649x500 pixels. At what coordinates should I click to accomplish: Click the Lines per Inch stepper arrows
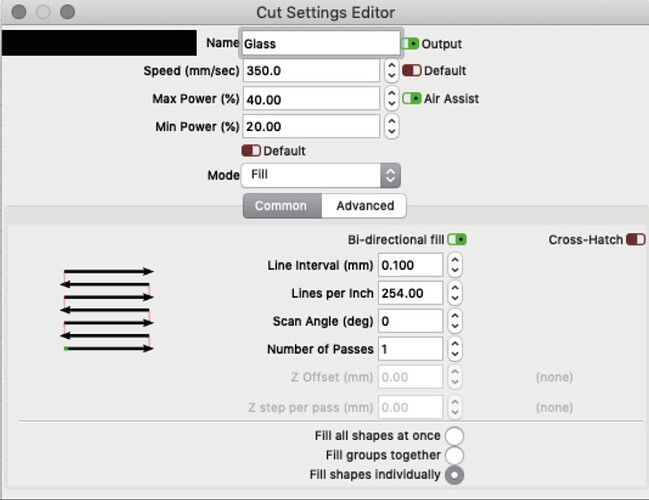[454, 293]
